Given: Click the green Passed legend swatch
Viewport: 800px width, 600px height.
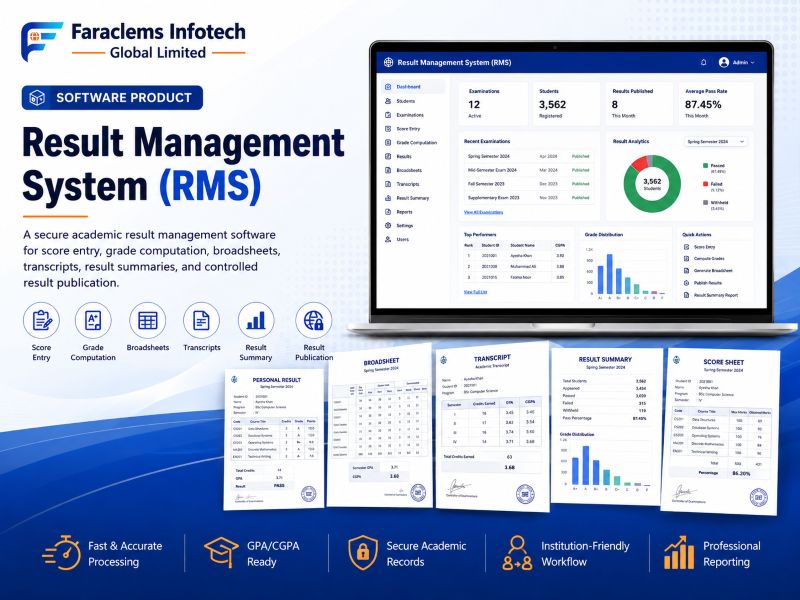Looking at the screenshot, I should pos(706,165).
